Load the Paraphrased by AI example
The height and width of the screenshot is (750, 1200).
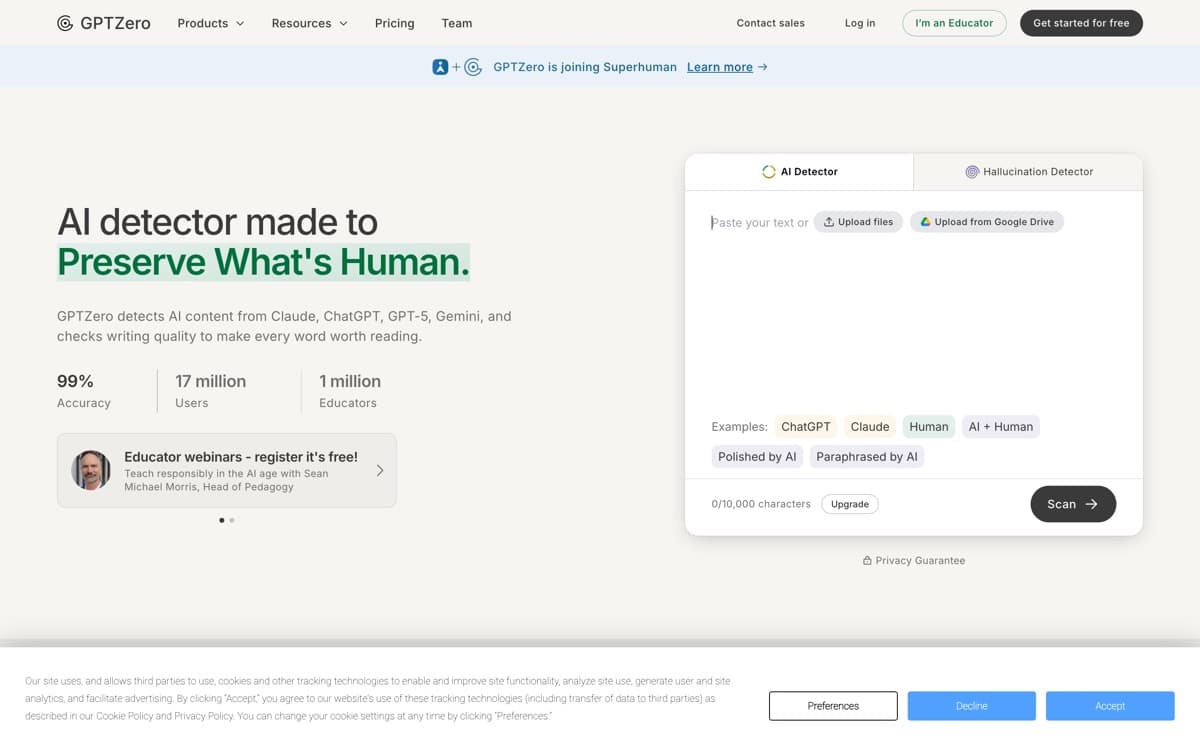click(867, 457)
